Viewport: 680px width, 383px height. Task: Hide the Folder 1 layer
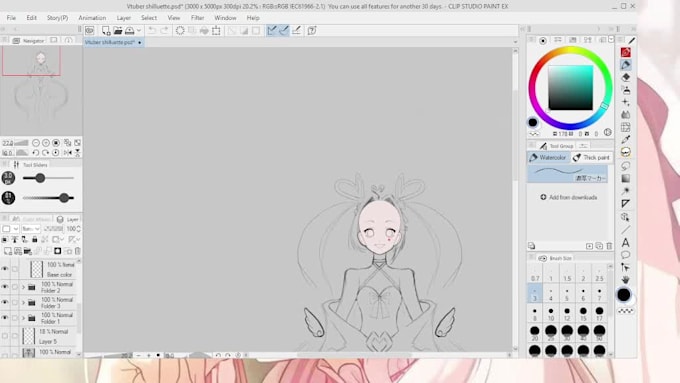coord(5,318)
